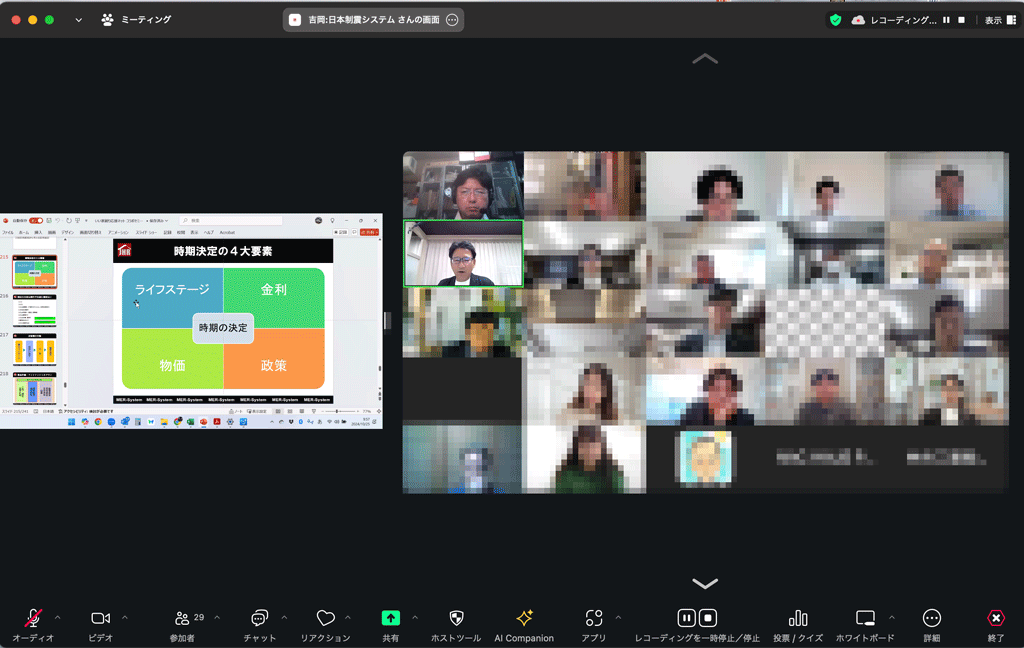Open 投票 / クイズ polls icon
The width and height of the screenshot is (1024, 648).
click(798, 619)
